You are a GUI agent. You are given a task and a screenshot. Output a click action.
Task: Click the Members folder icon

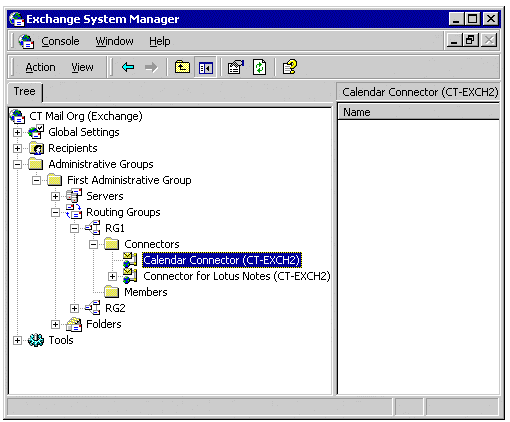(x=112, y=292)
